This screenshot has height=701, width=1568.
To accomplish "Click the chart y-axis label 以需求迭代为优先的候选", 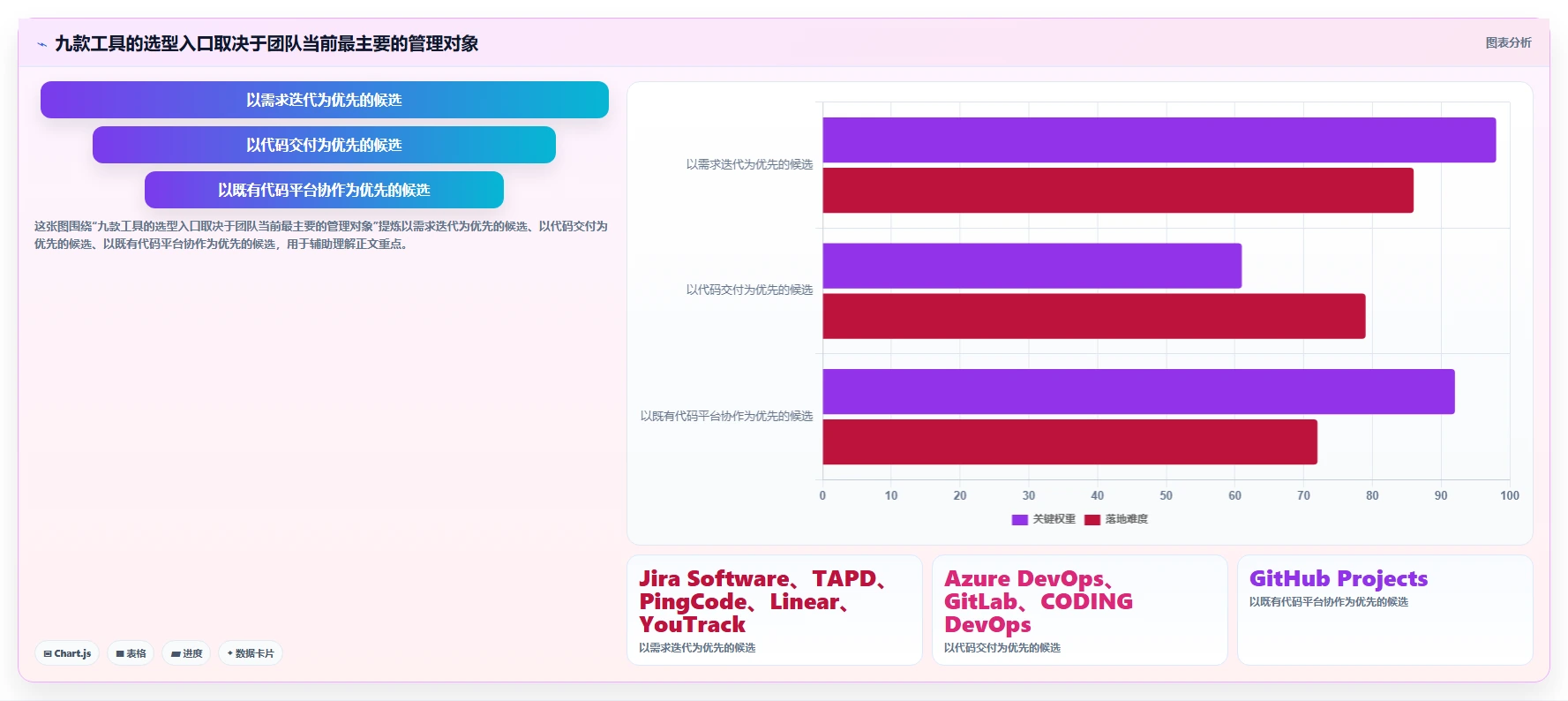I will (749, 164).
